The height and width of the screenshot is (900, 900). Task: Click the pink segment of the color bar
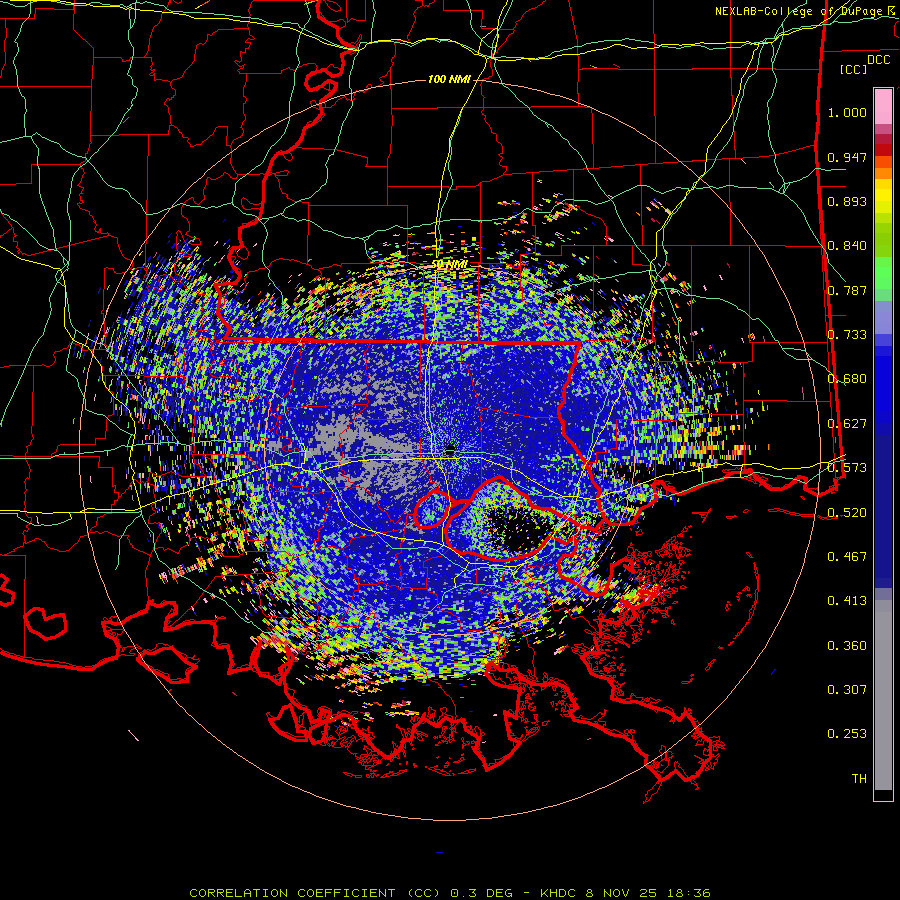tap(883, 106)
